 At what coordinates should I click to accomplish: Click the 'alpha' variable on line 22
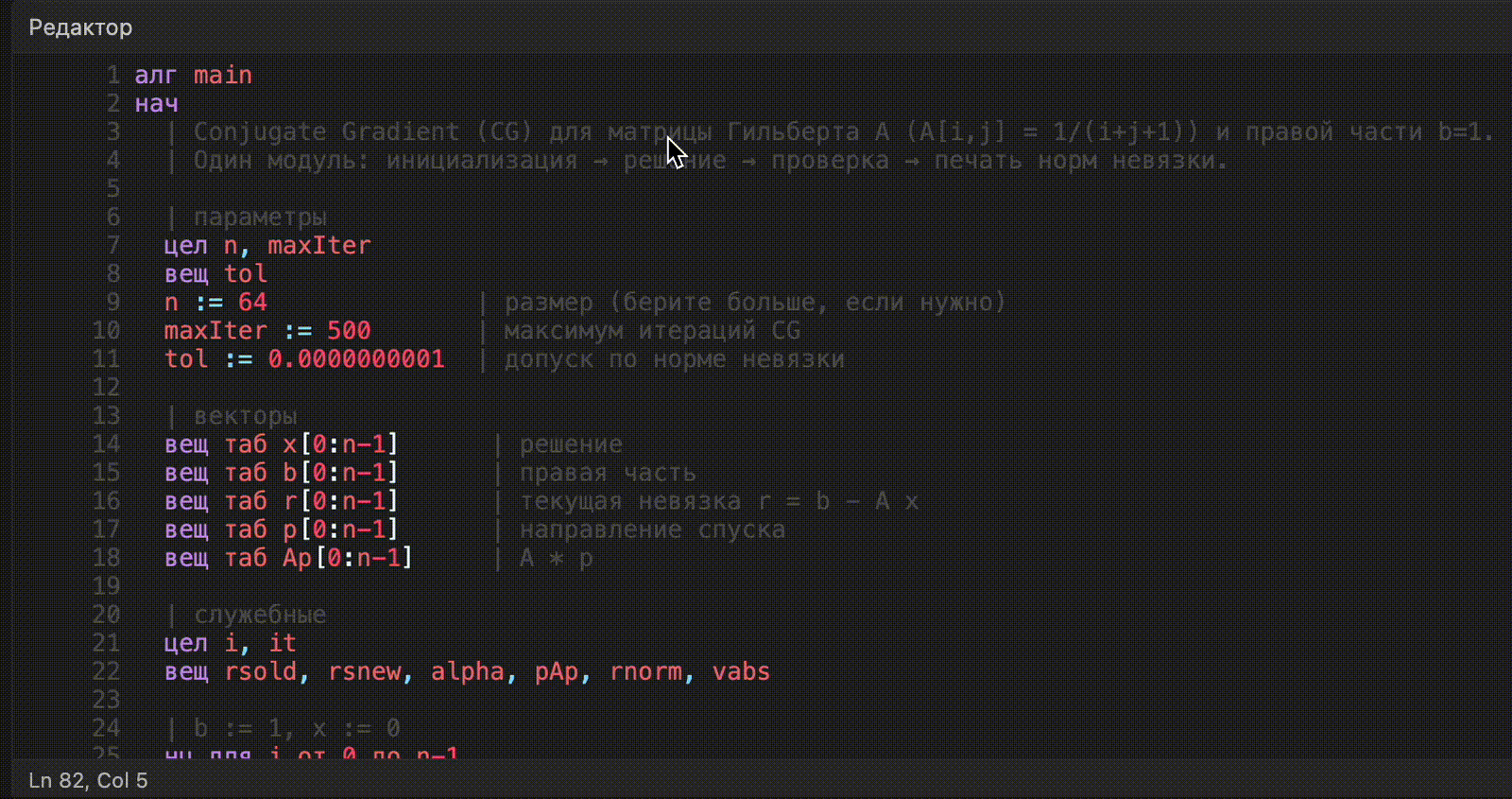pyautogui.click(x=468, y=671)
